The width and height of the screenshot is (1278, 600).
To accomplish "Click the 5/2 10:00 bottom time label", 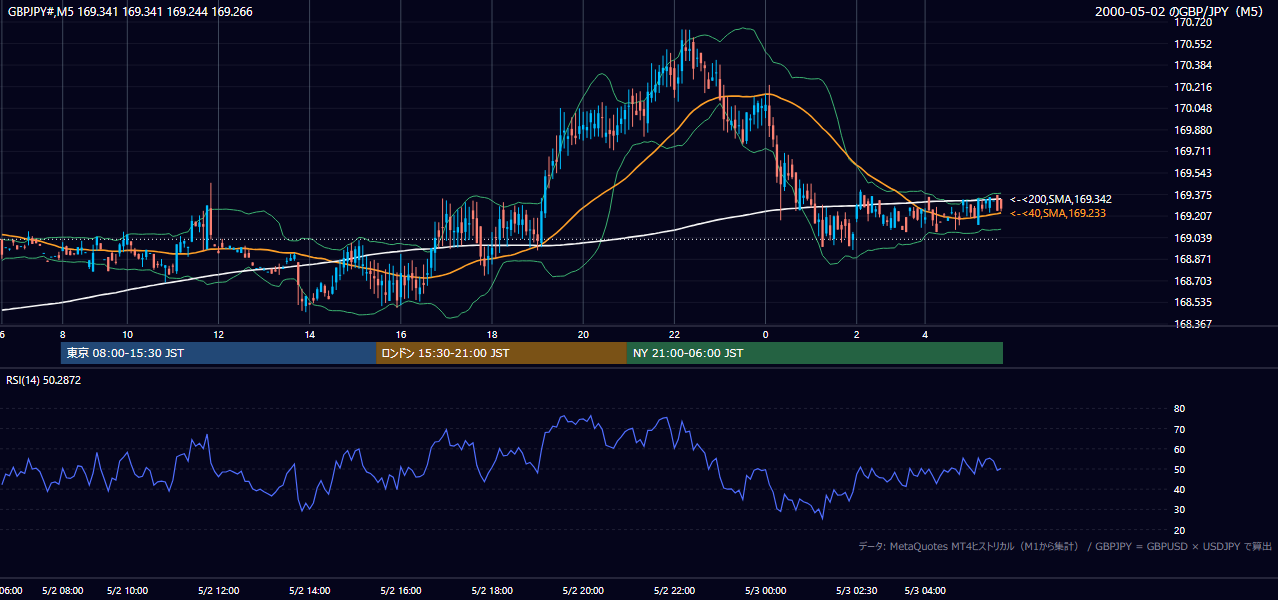I will [x=127, y=591].
